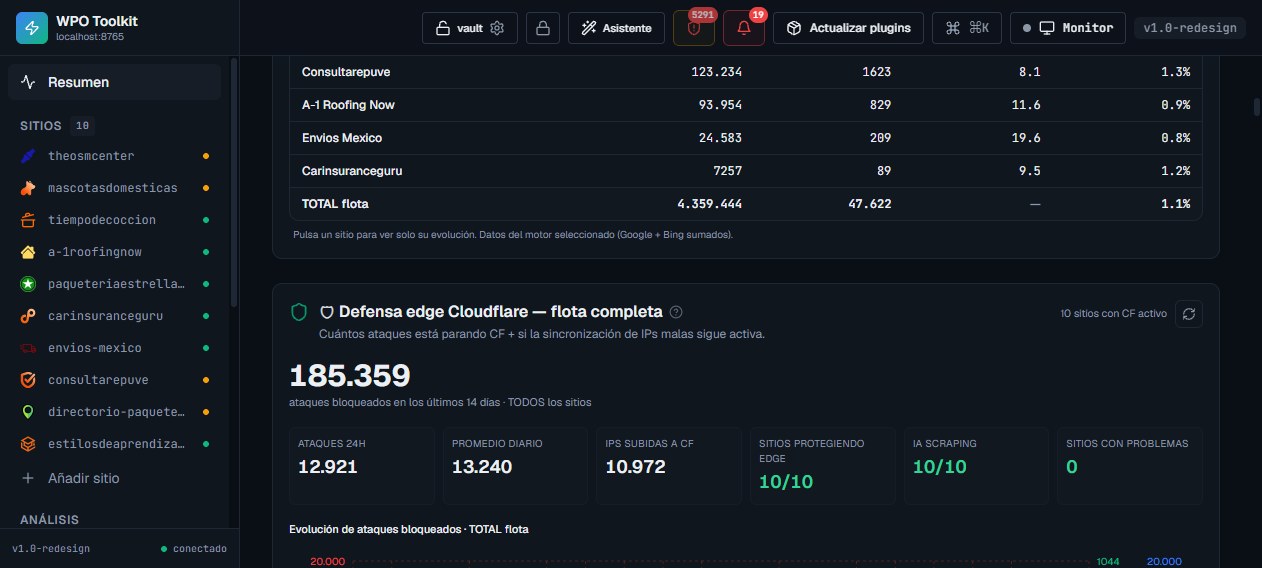Screen dimensions: 1262x568
Task: Select the Envios Mexico table row
Action: (x=745, y=138)
